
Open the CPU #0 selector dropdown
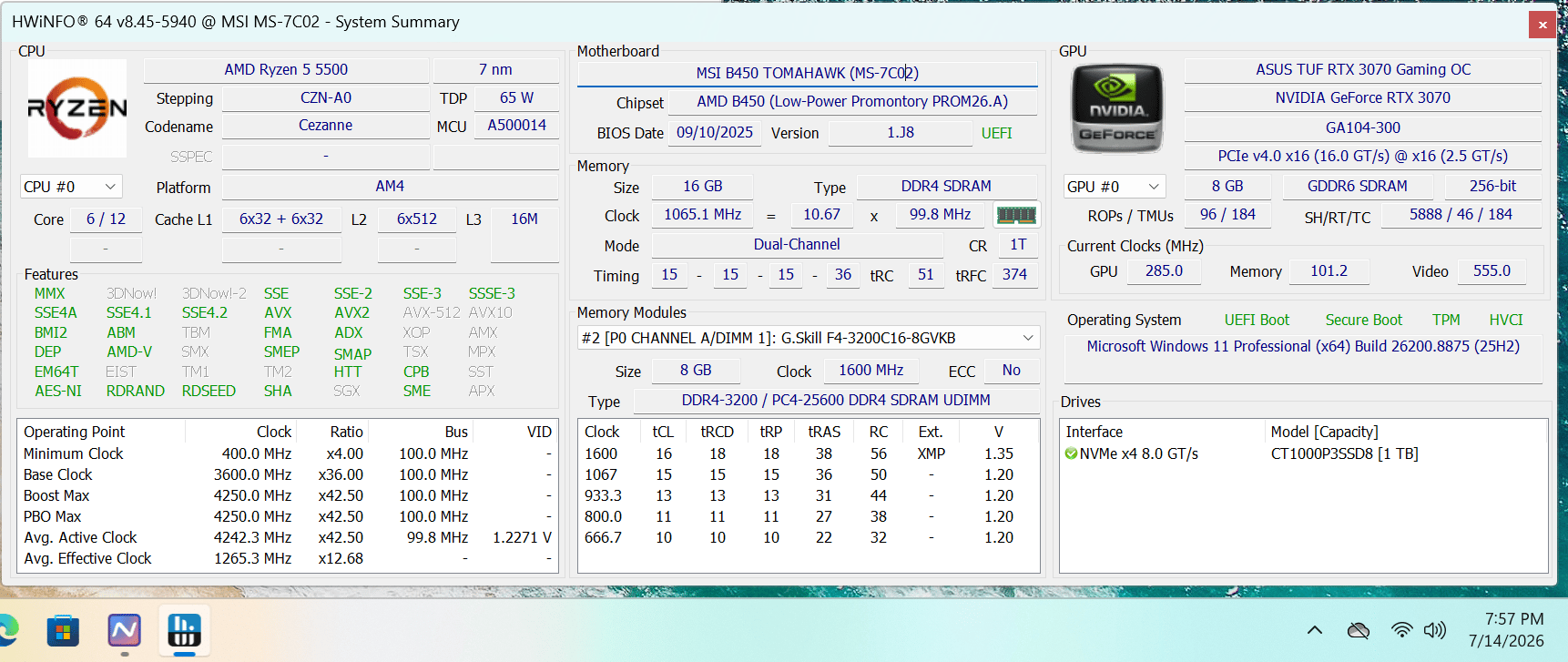tap(71, 187)
